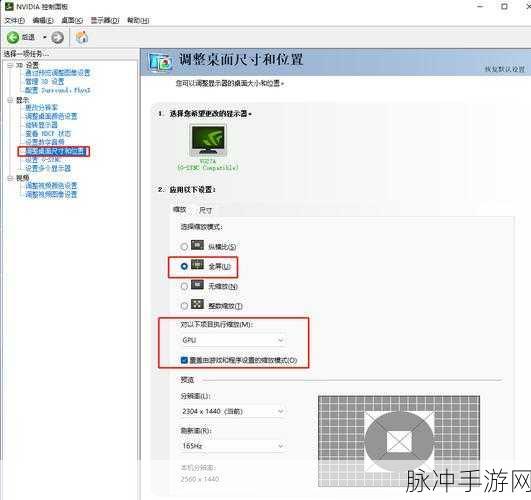The image size is (531, 500).
Task: Open the Back button history dropdown arrow
Action: (44, 37)
